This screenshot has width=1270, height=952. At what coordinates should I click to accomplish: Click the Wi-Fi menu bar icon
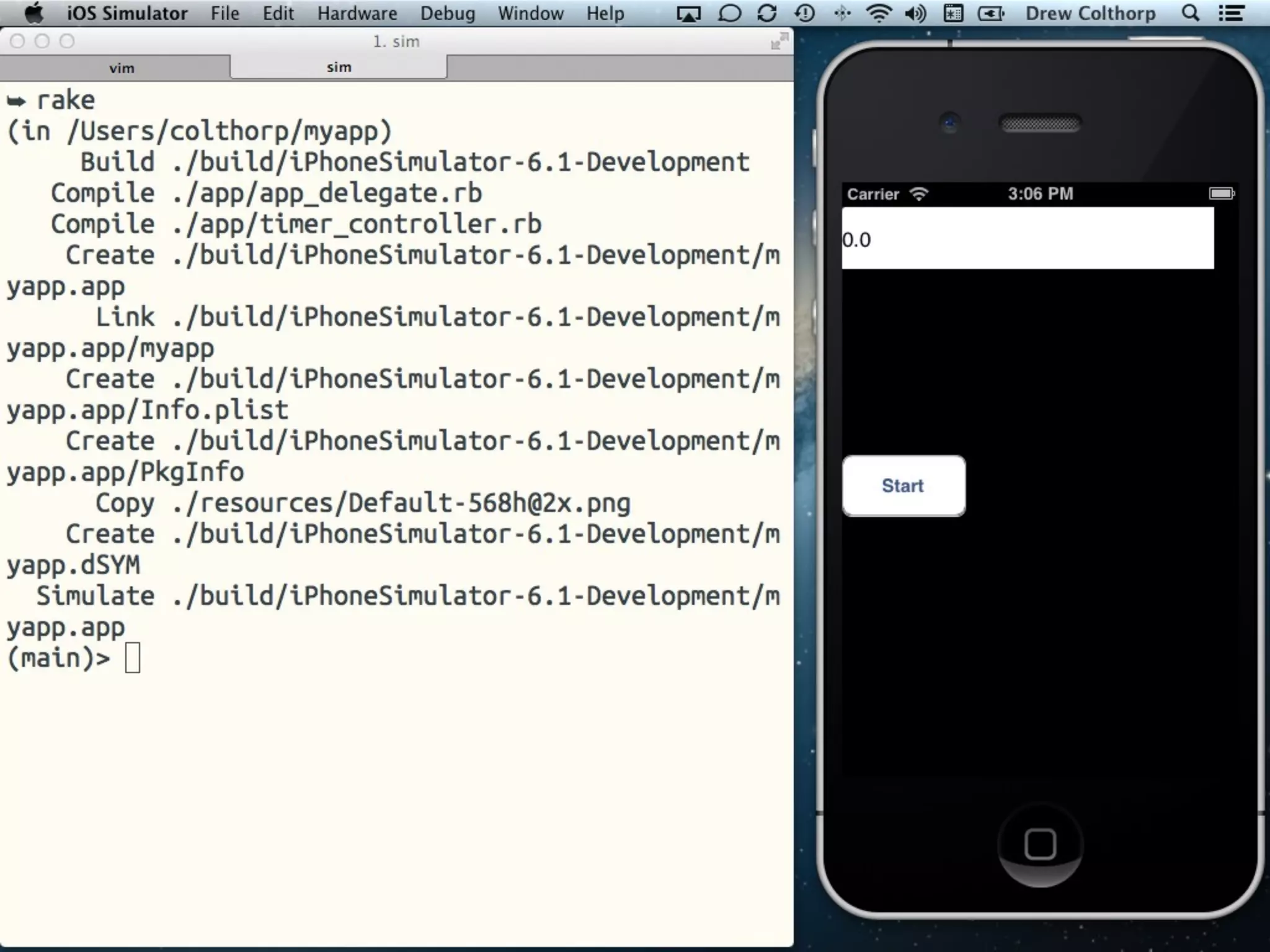pos(879,13)
